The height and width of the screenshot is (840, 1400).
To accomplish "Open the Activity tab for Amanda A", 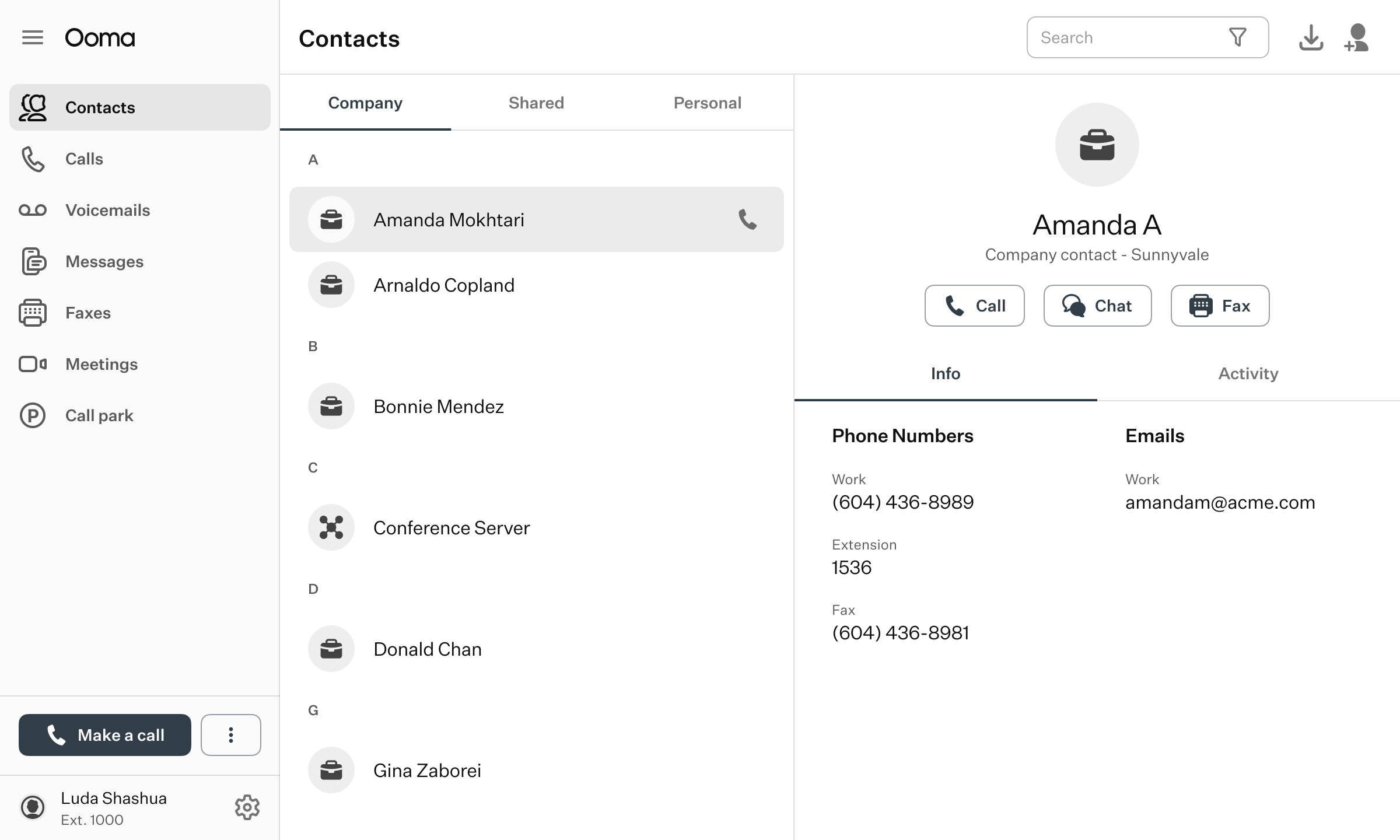I will [x=1248, y=373].
